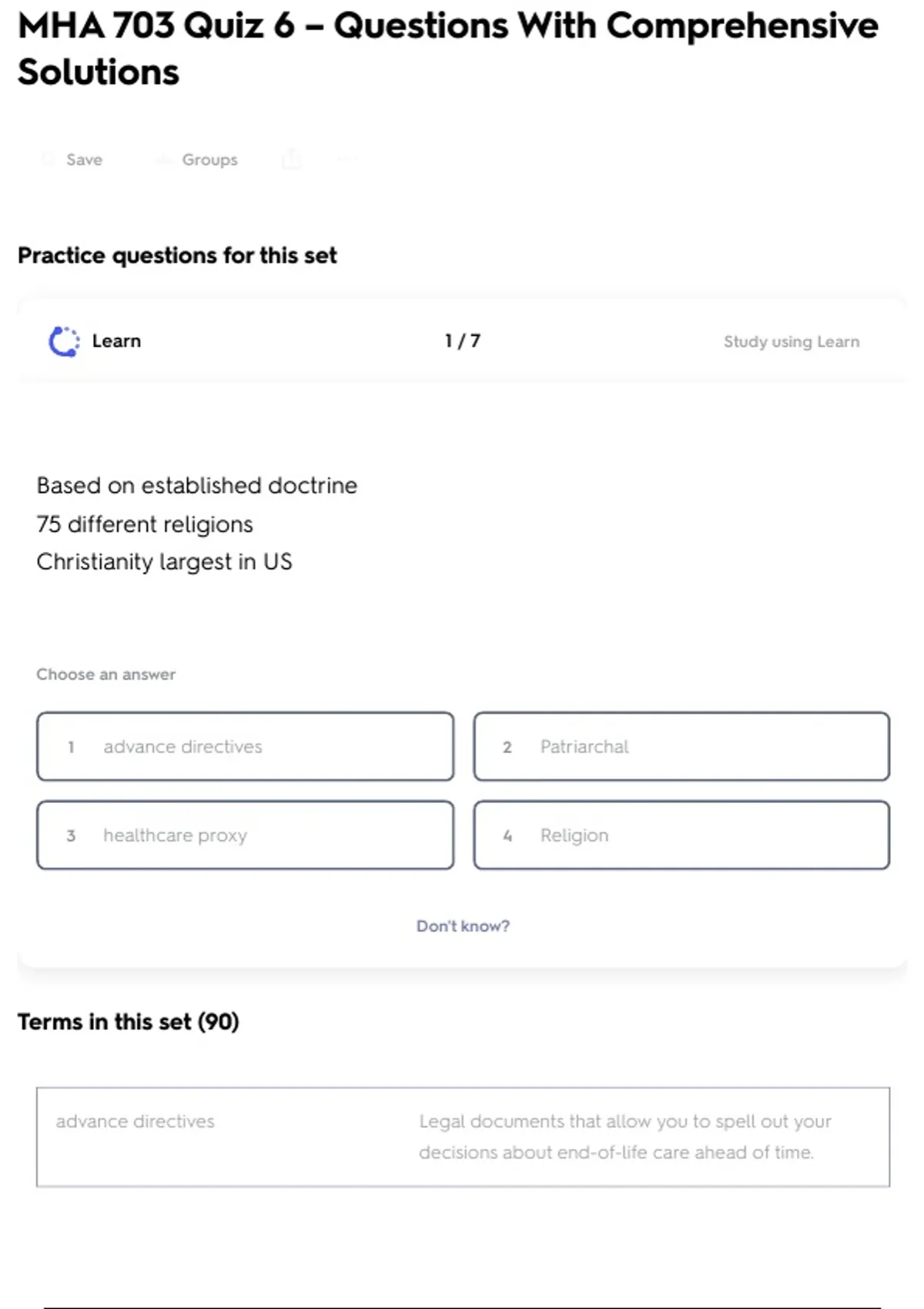Viewport: 924px width, 1309px height.
Task: Click the advance directives definition text
Action: [624, 1137]
